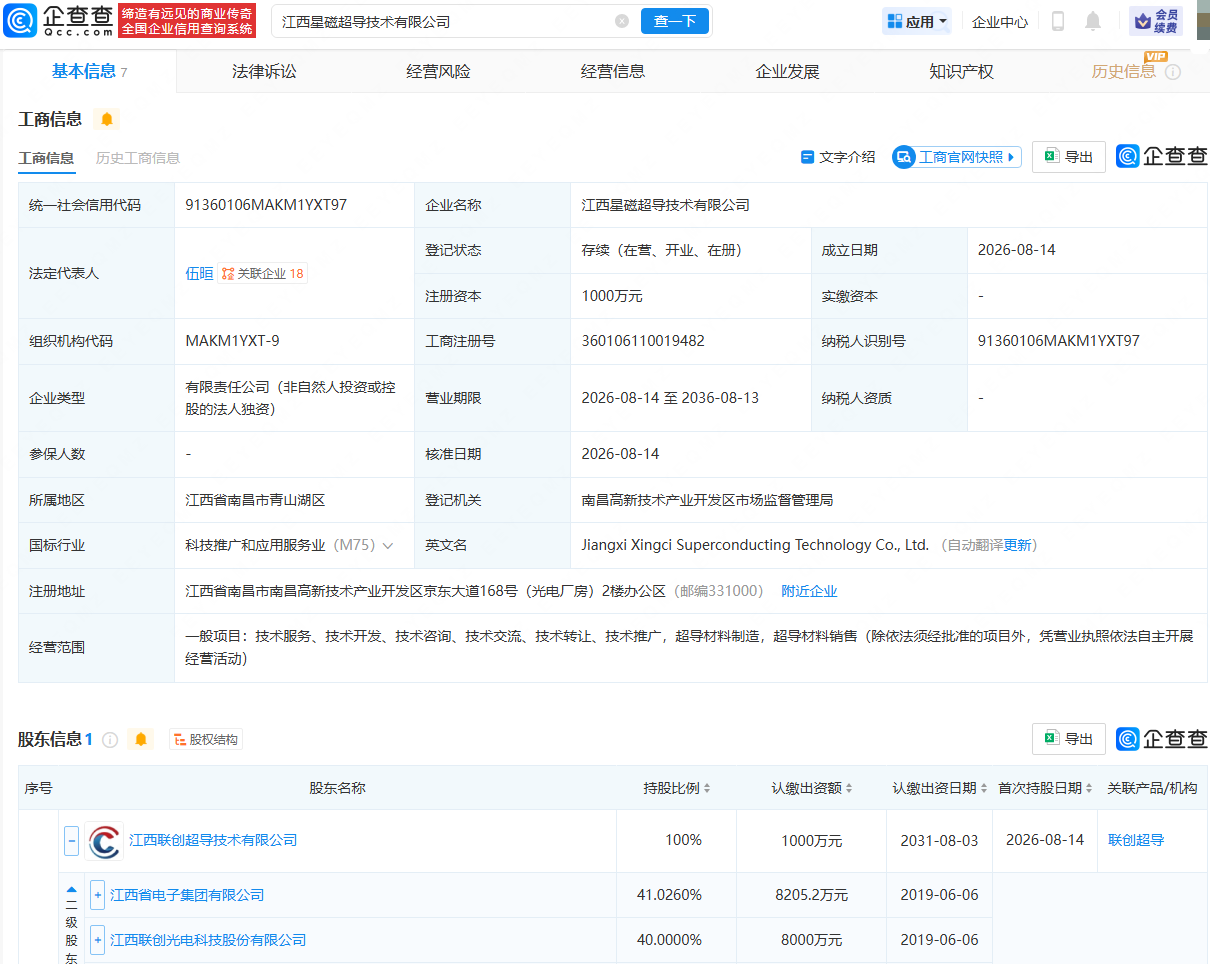Click the bell icon beside 股东信息

tap(141, 740)
